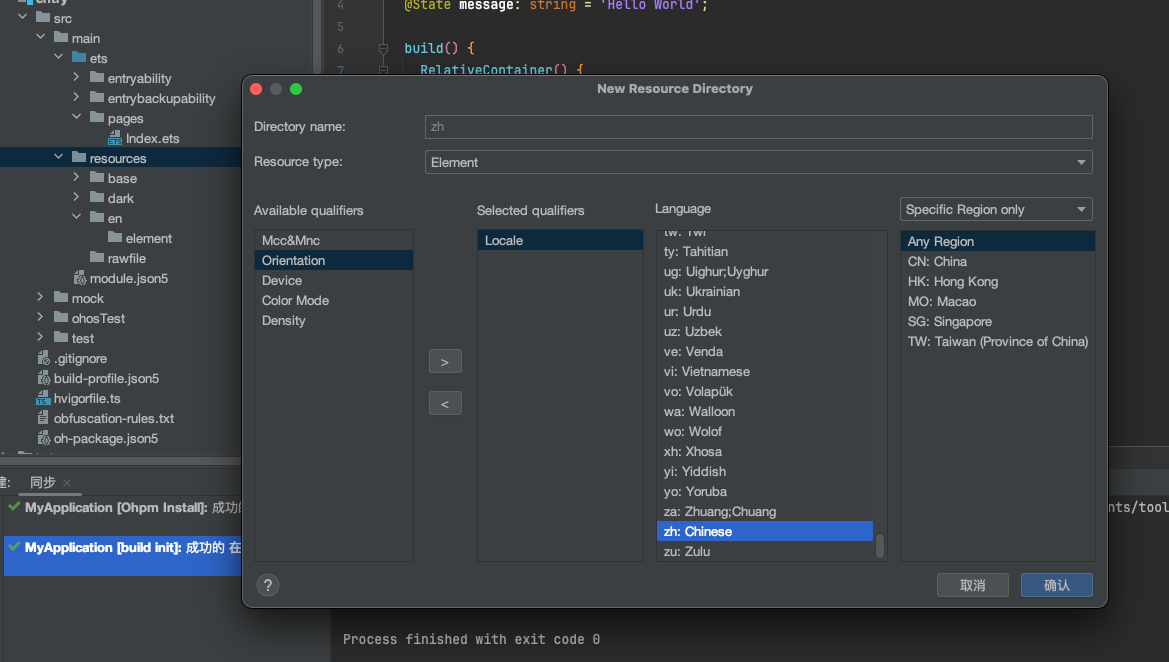Viewport: 1169px width, 662px height.
Task: Collapse the pages folder
Action: coord(76,117)
